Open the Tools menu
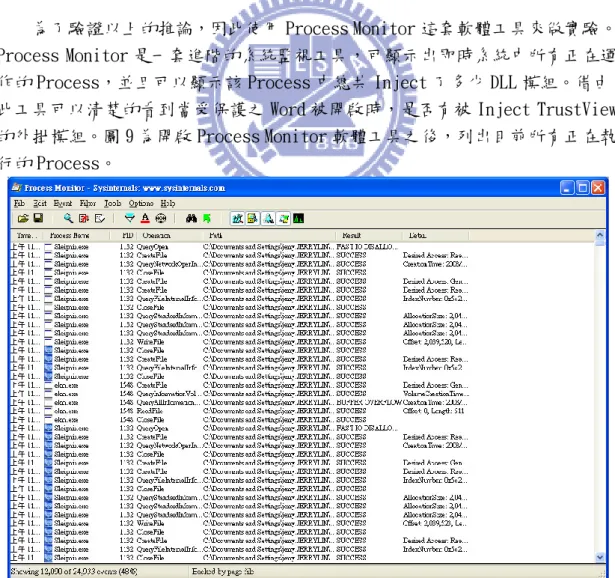Image resolution: width=615 pixels, height=578 pixels. coord(112,203)
